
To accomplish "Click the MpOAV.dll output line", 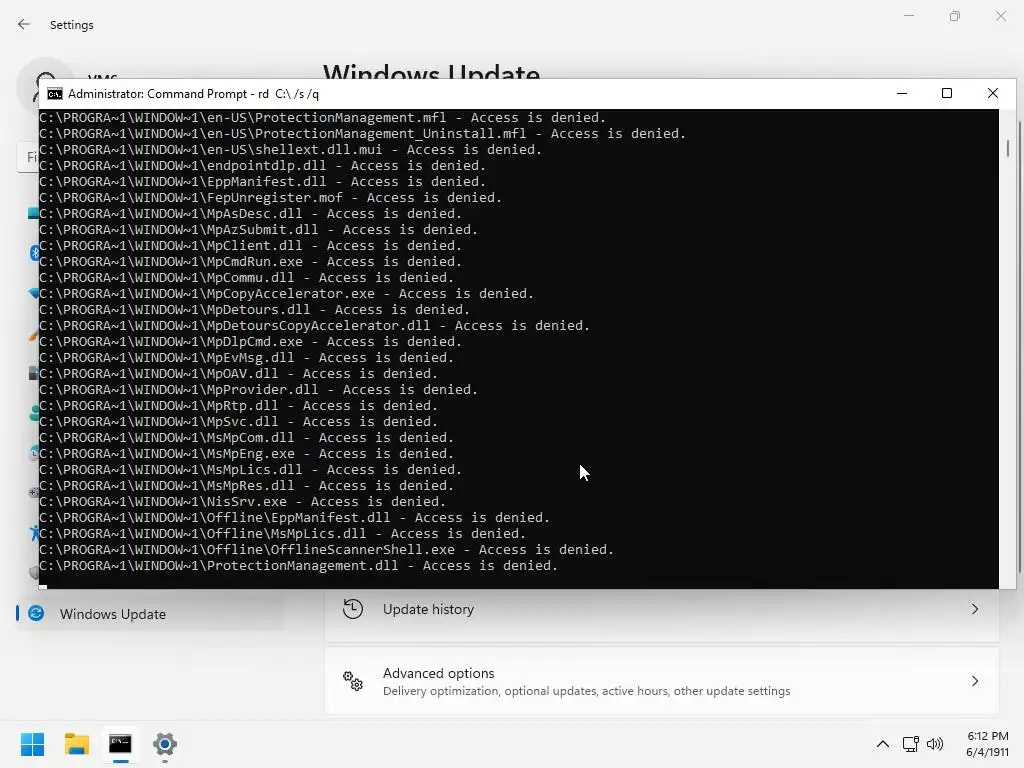I will [x=238, y=374].
